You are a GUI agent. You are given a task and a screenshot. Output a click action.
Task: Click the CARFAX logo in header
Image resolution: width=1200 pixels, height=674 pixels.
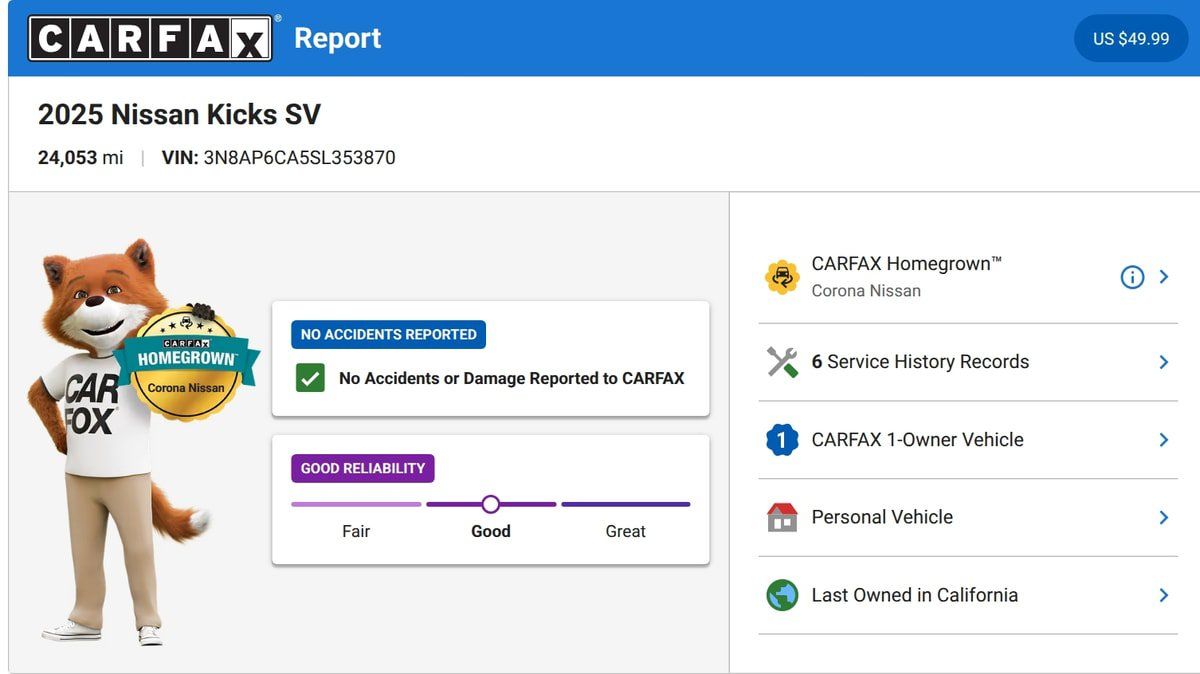150,38
